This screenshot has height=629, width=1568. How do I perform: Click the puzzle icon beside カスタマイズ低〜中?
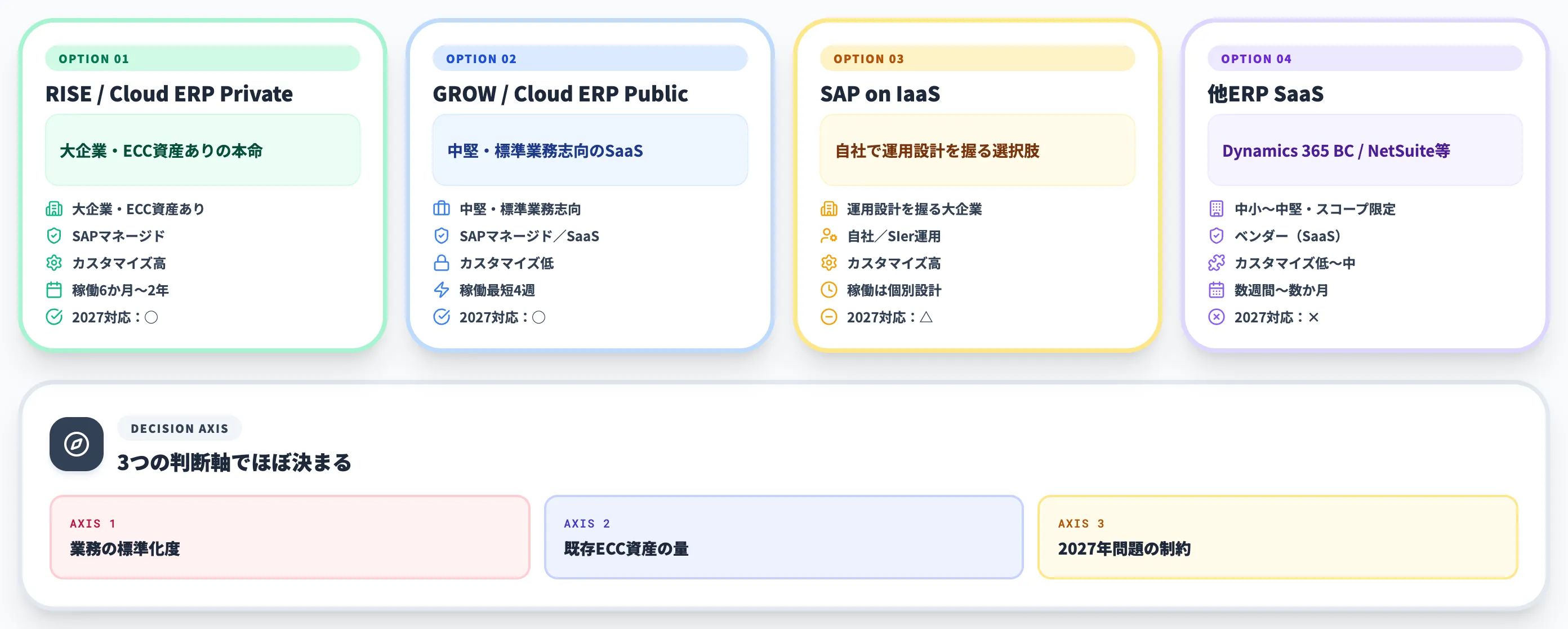[1216, 263]
